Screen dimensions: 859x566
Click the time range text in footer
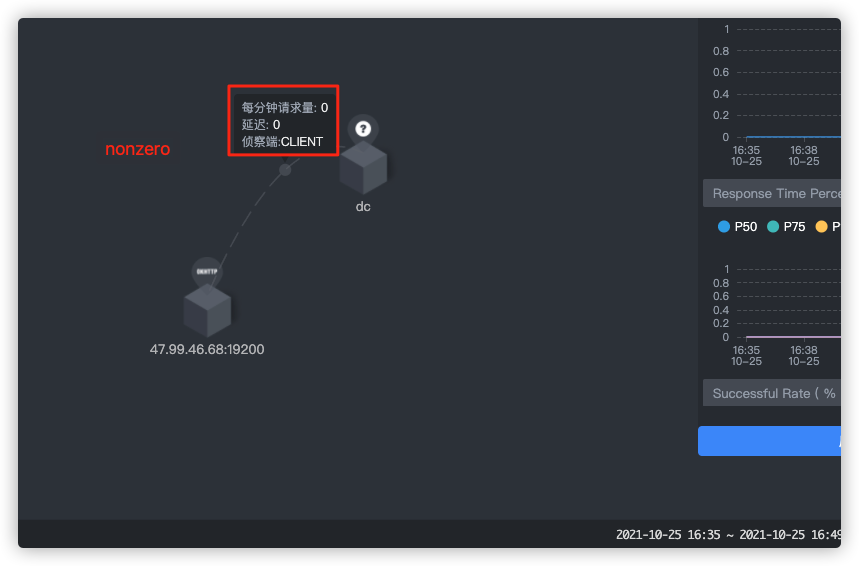click(728, 535)
